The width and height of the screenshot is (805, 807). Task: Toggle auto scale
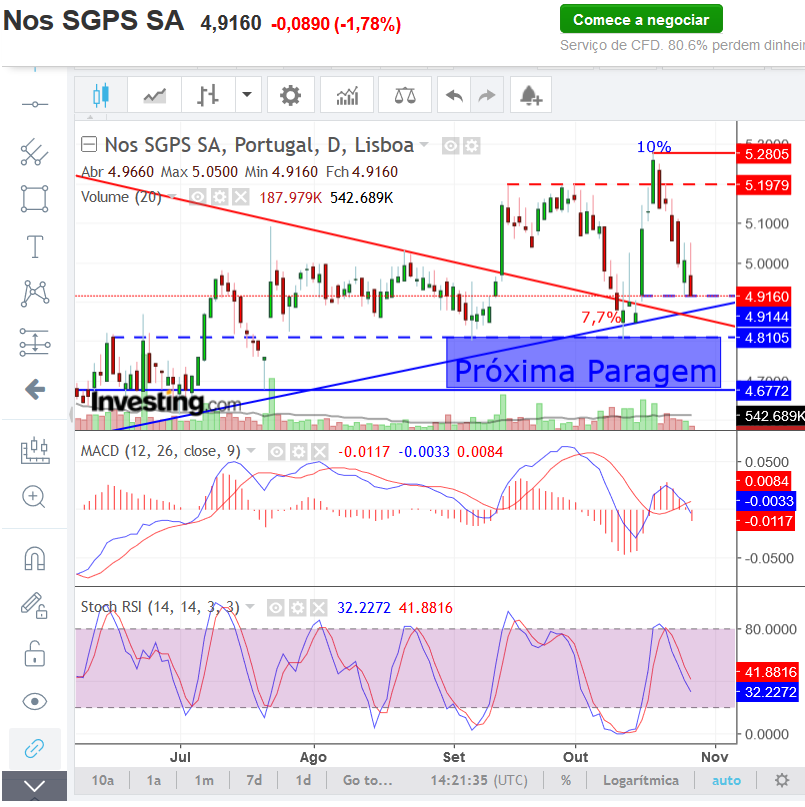726,780
